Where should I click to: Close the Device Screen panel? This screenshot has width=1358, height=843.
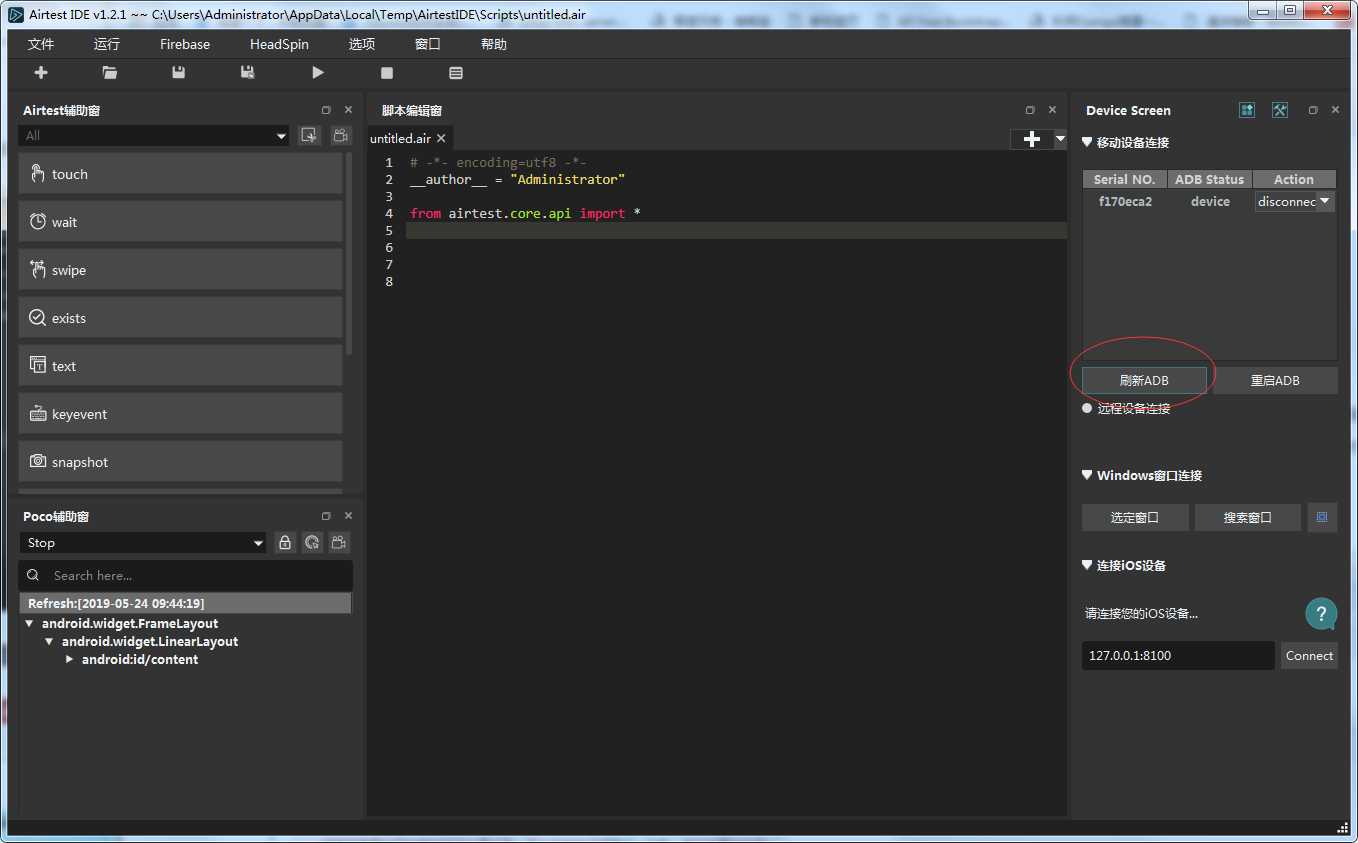point(1335,110)
